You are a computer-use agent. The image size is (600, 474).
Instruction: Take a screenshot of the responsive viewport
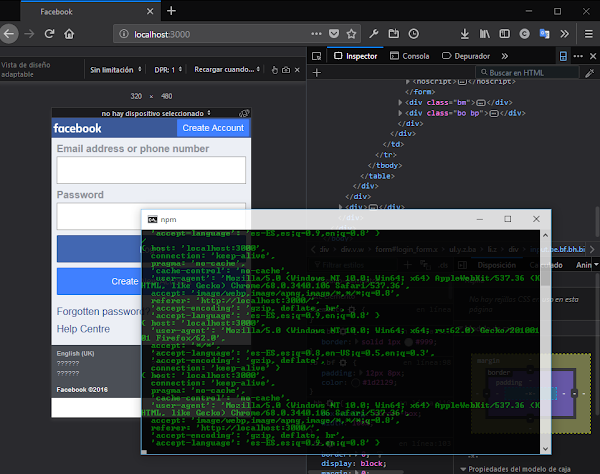coord(285,71)
